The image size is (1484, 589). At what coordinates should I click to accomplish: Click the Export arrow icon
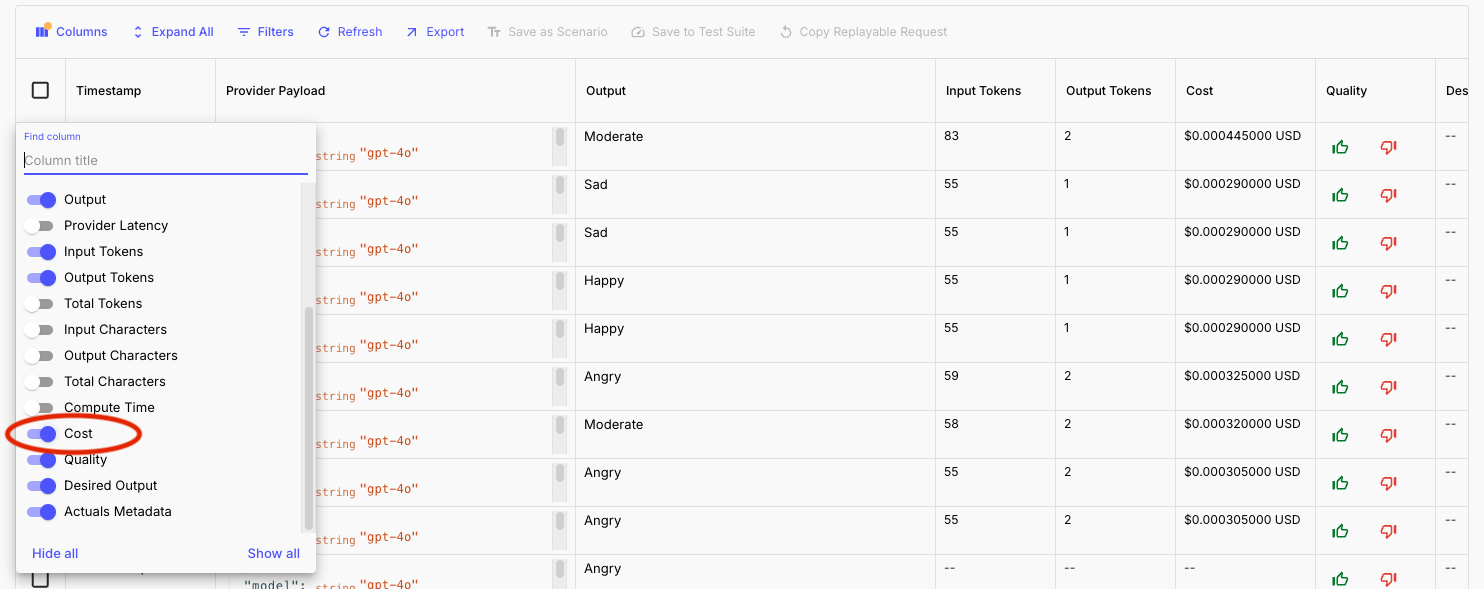[x=412, y=32]
